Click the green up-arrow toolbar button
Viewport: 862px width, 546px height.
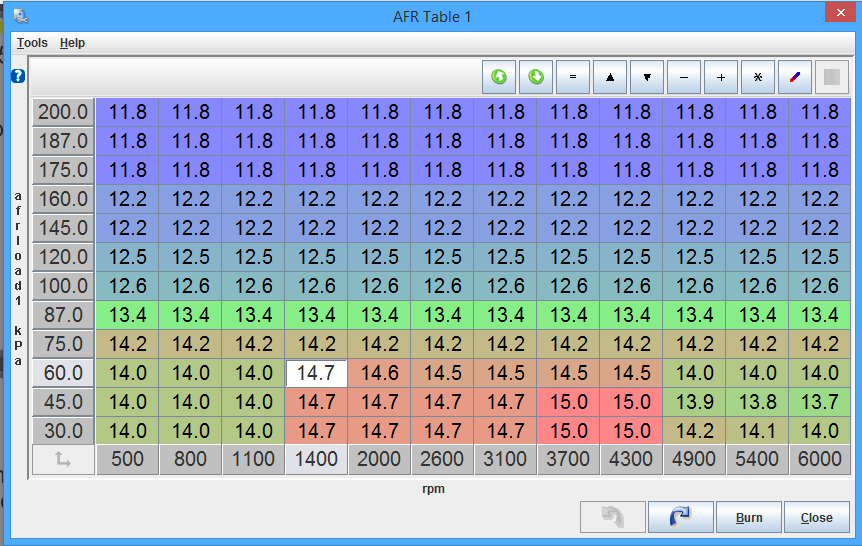point(499,77)
